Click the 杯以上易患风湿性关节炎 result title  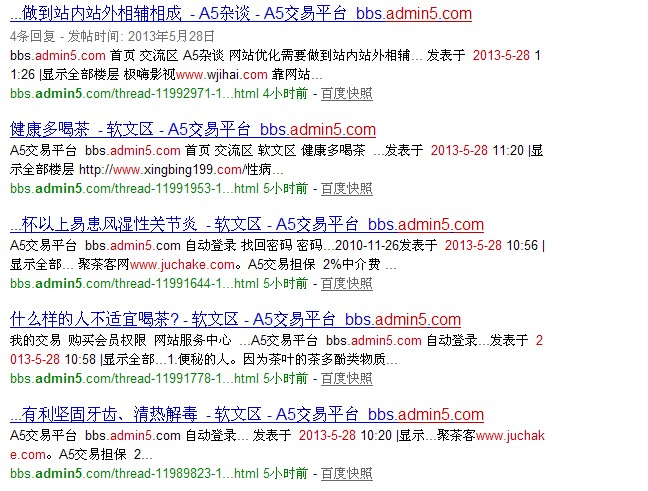click(246, 224)
